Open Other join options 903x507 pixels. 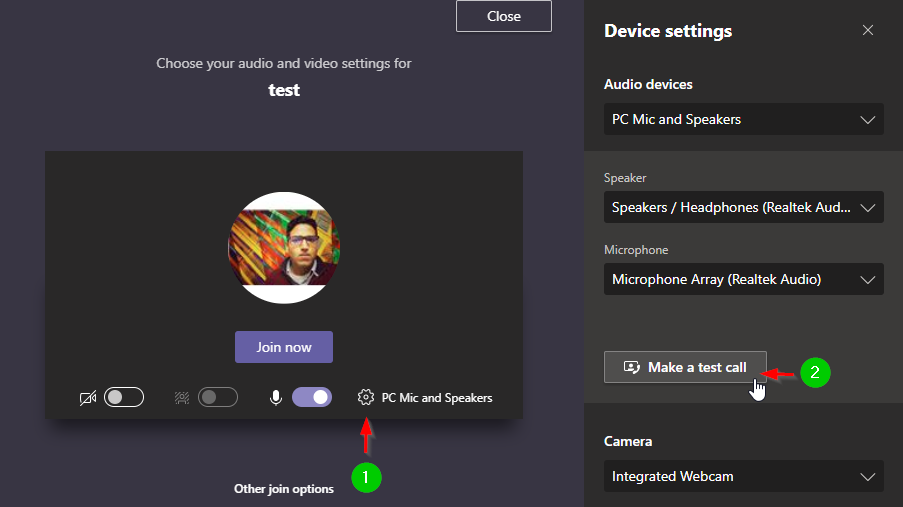tap(283, 489)
